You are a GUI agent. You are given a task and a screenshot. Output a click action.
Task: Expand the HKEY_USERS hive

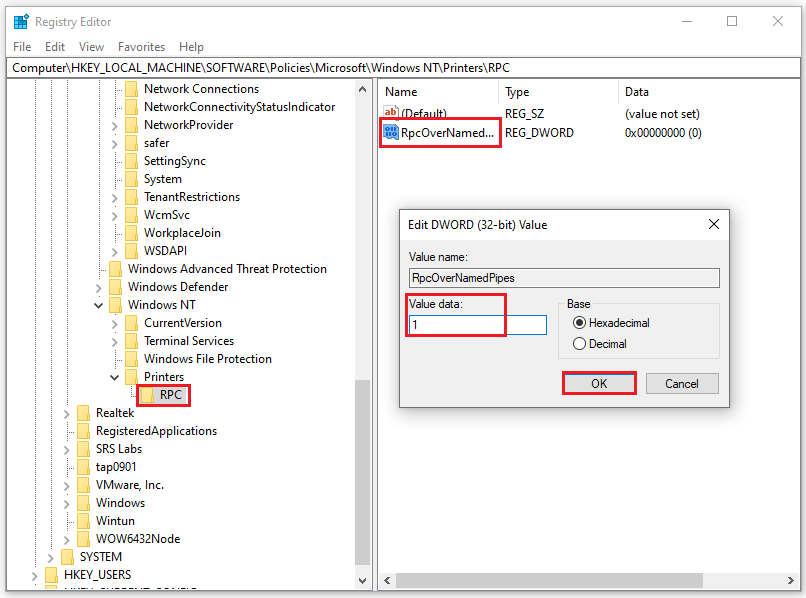pyautogui.click(x=34, y=576)
